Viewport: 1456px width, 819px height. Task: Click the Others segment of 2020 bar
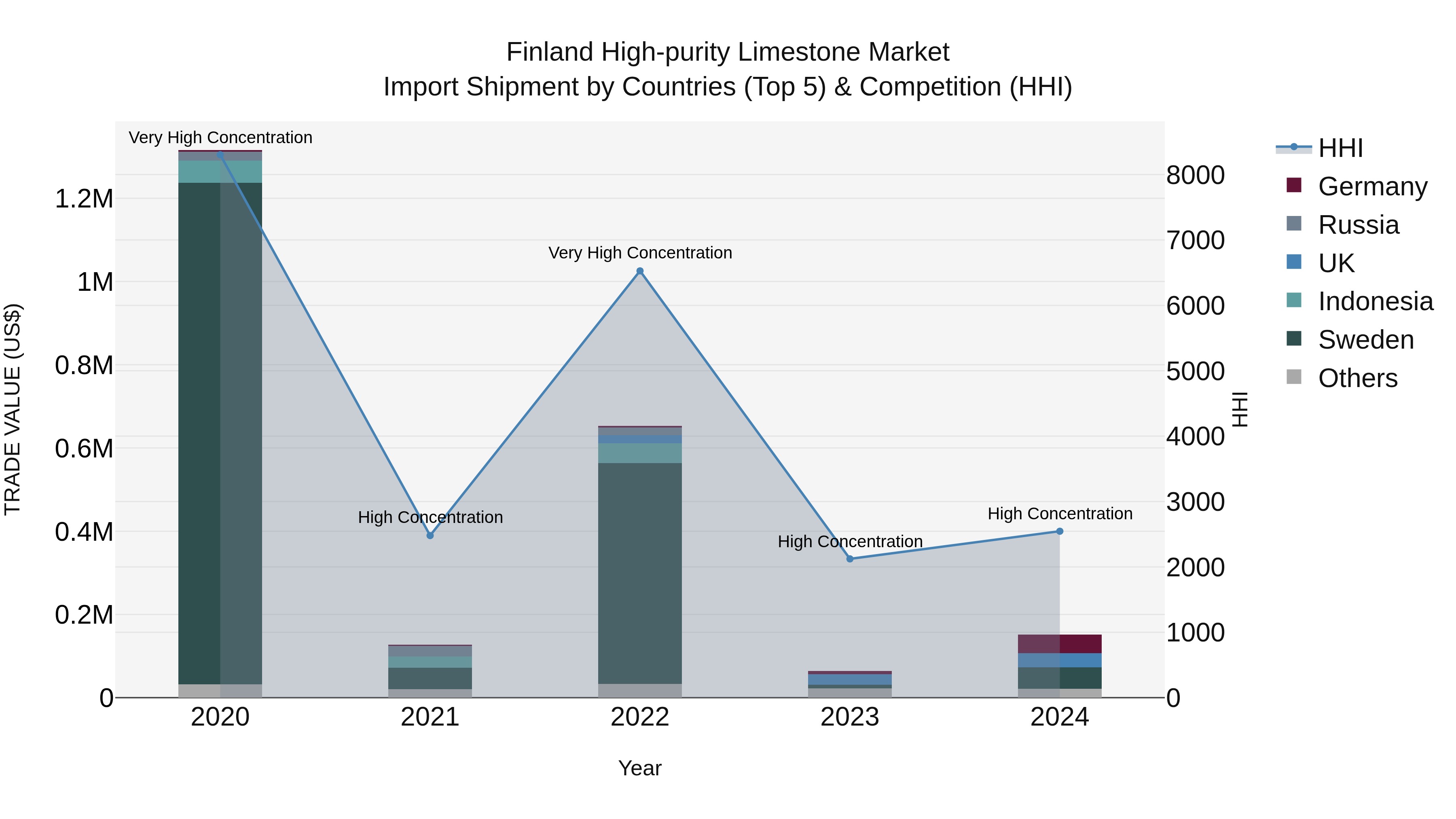(x=220, y=691)
